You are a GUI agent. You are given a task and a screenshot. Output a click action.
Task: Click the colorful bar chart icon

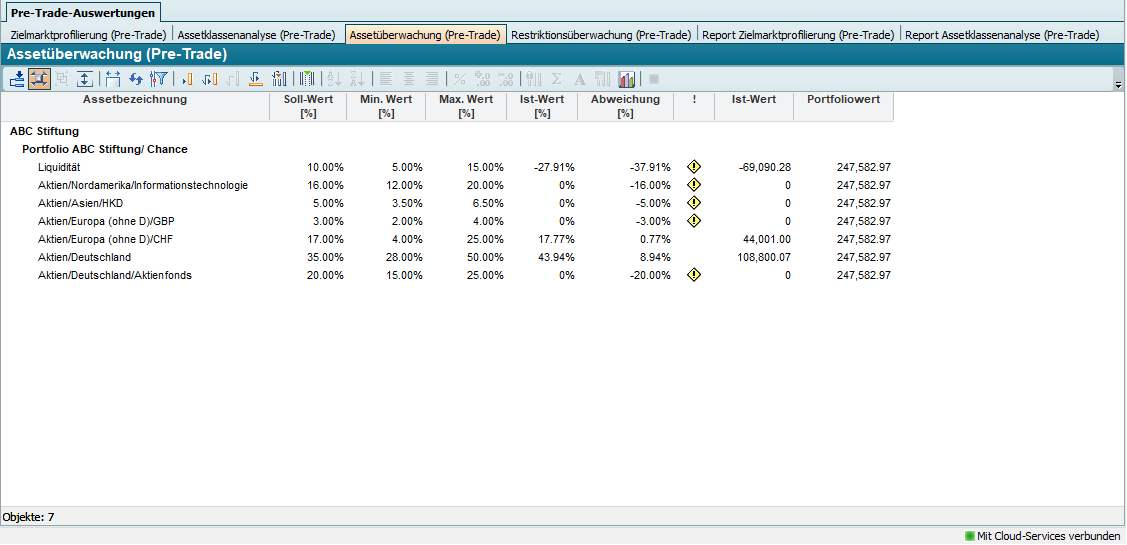627,79
